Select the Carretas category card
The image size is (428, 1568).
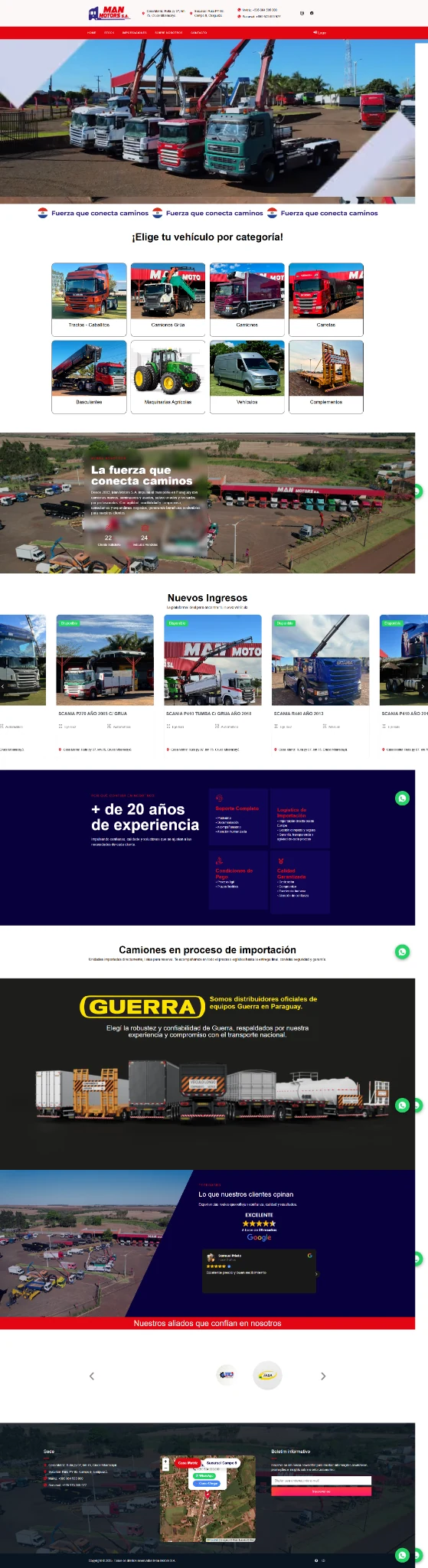(x=326, y=299)
